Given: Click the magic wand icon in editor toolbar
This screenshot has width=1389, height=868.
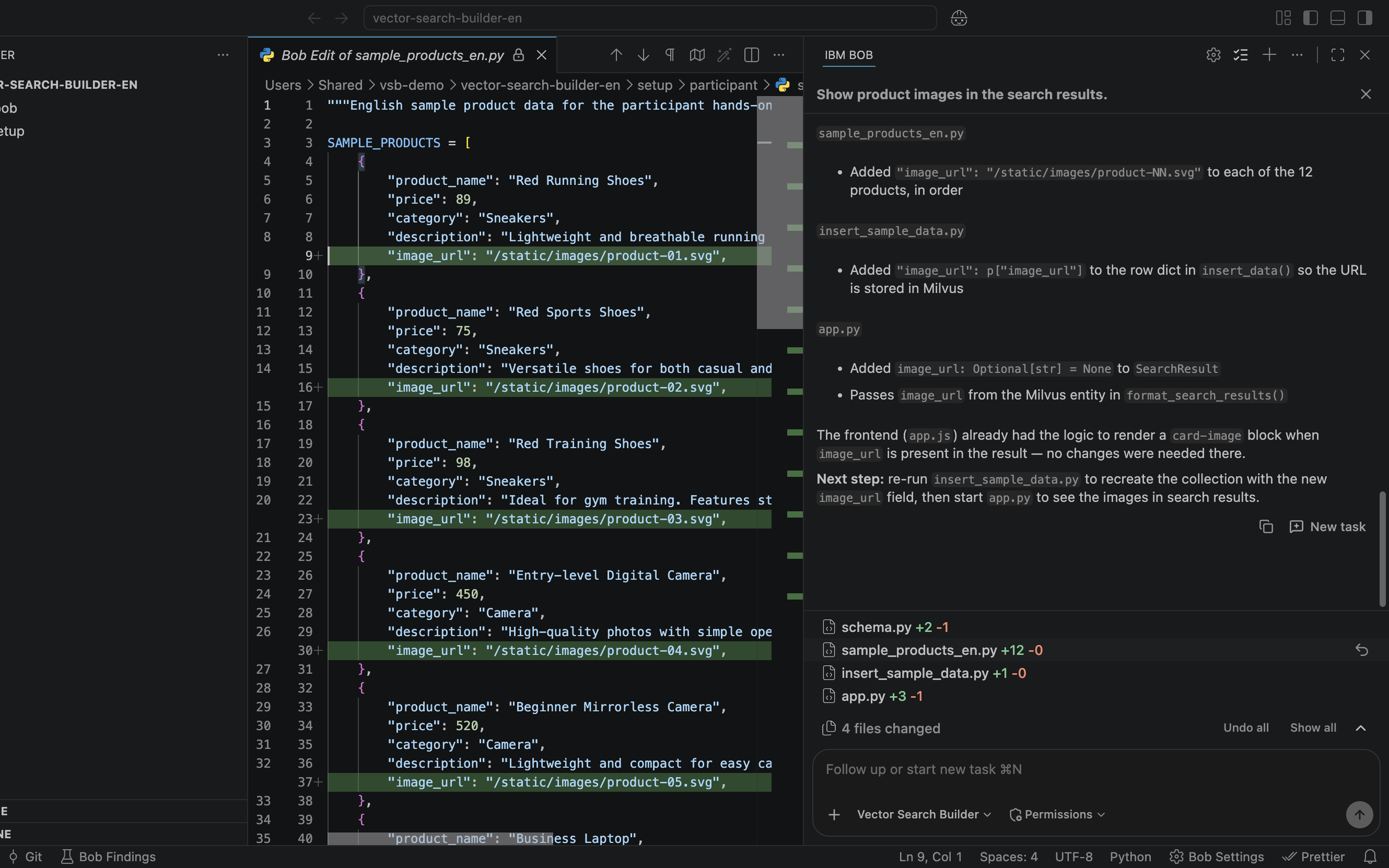Looking at the screenshot, I should pos(724,55).
